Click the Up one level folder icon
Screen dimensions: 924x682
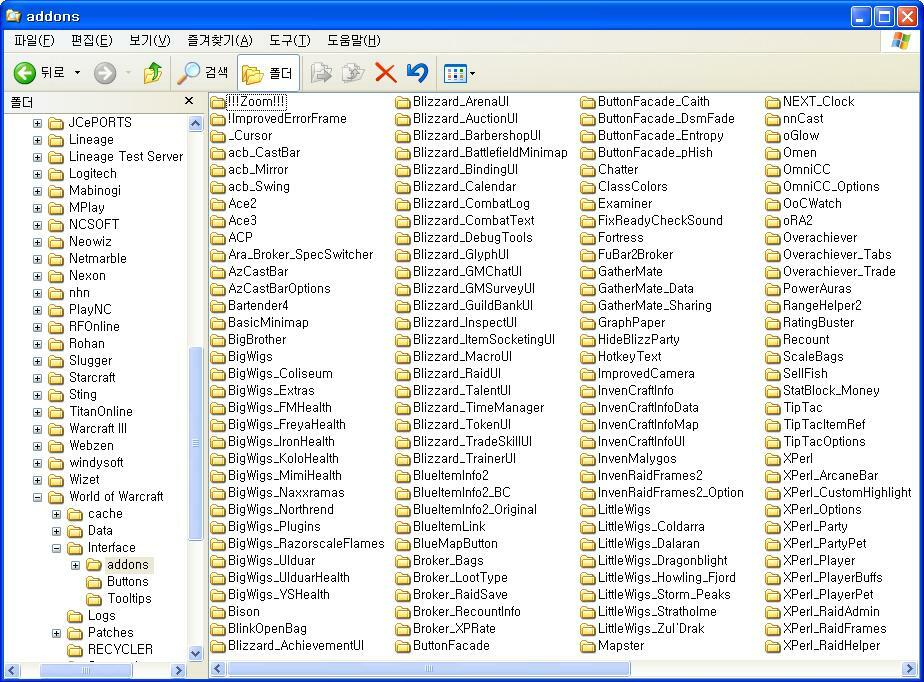click(153, 73)
